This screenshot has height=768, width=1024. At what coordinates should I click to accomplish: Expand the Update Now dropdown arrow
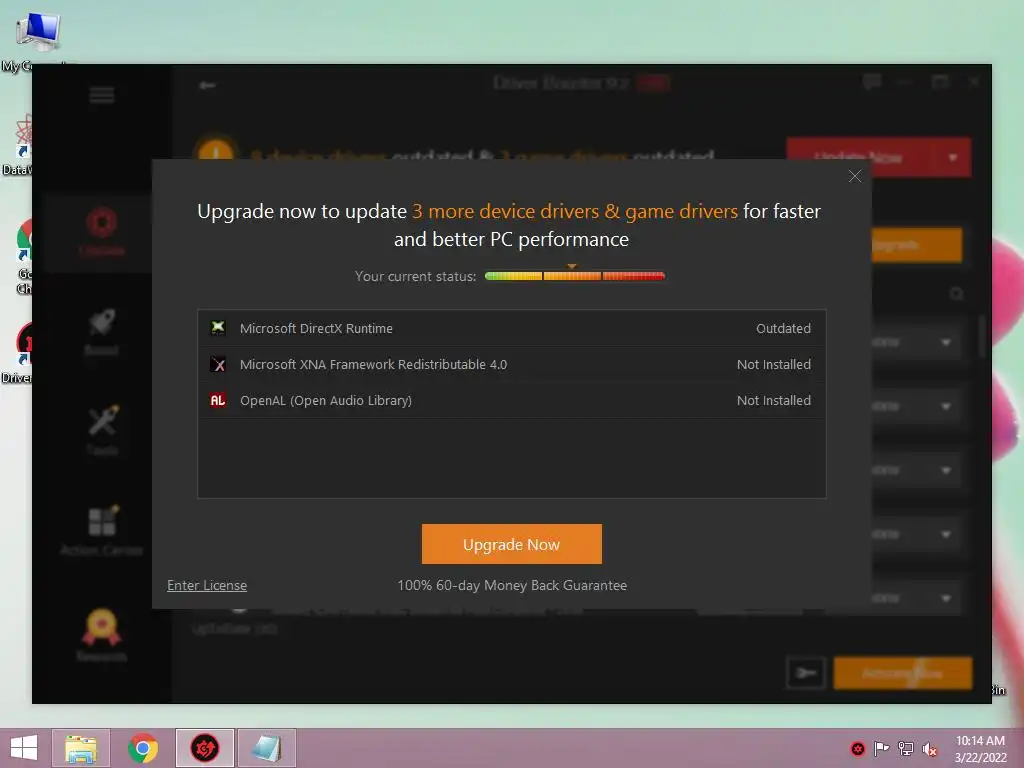point(953,157)
